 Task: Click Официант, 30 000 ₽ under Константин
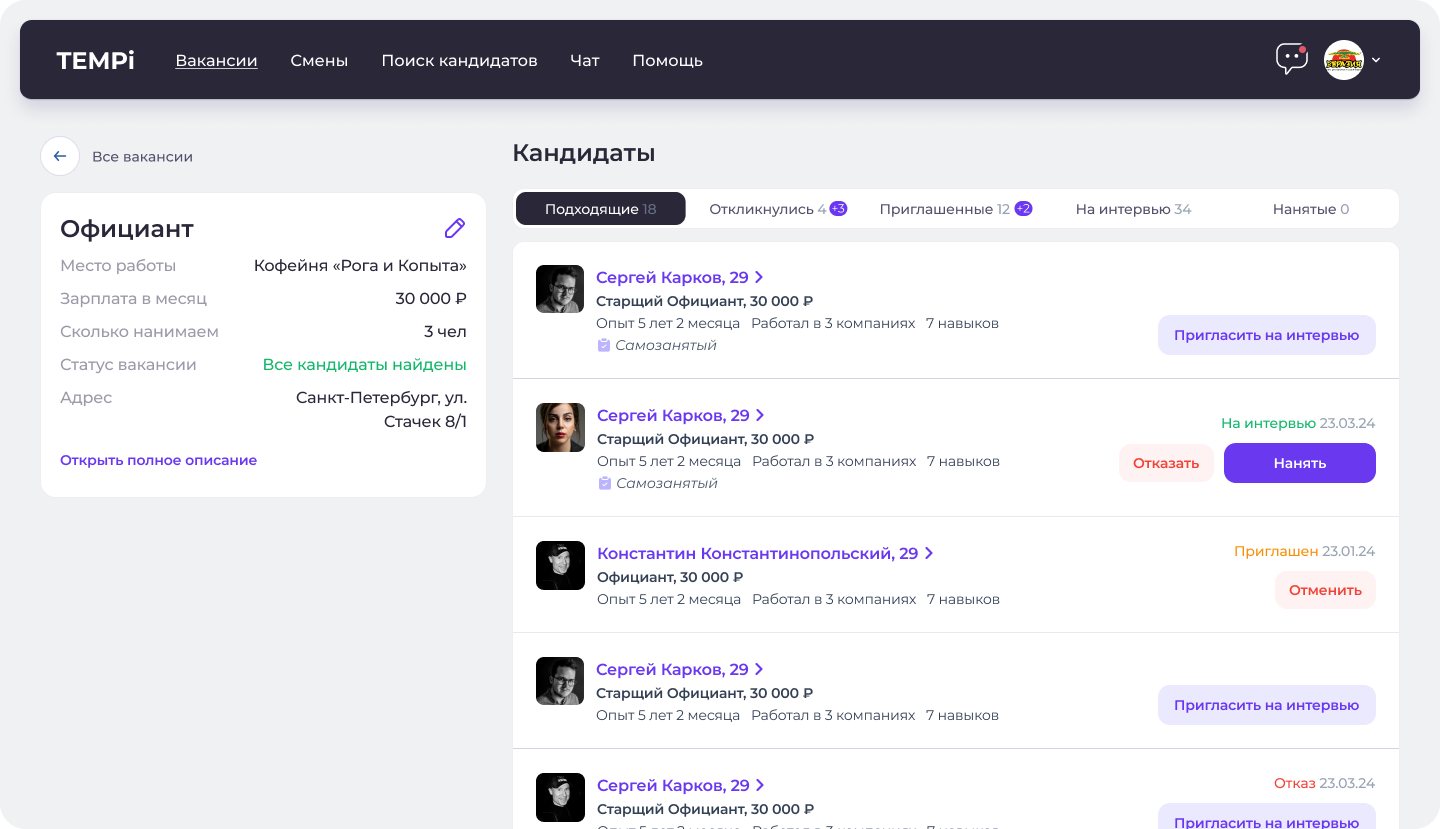click(x=670, y=577)
